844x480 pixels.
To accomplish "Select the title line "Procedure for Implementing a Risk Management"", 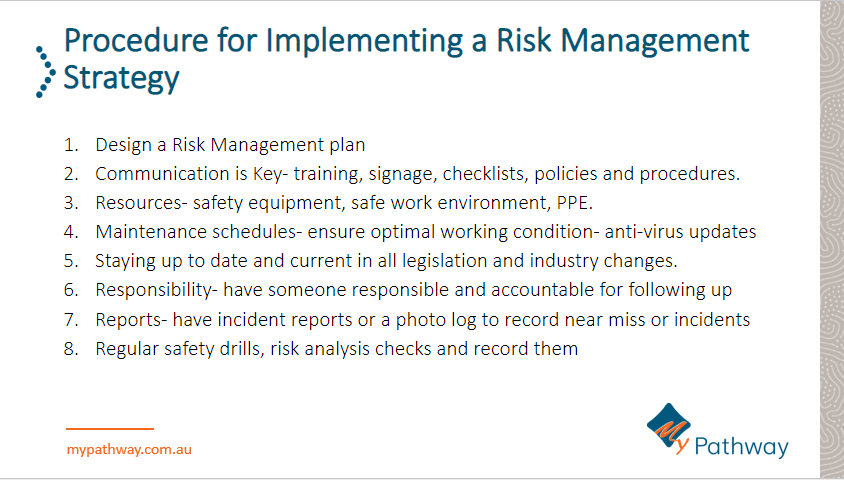I will click(406, 42).
